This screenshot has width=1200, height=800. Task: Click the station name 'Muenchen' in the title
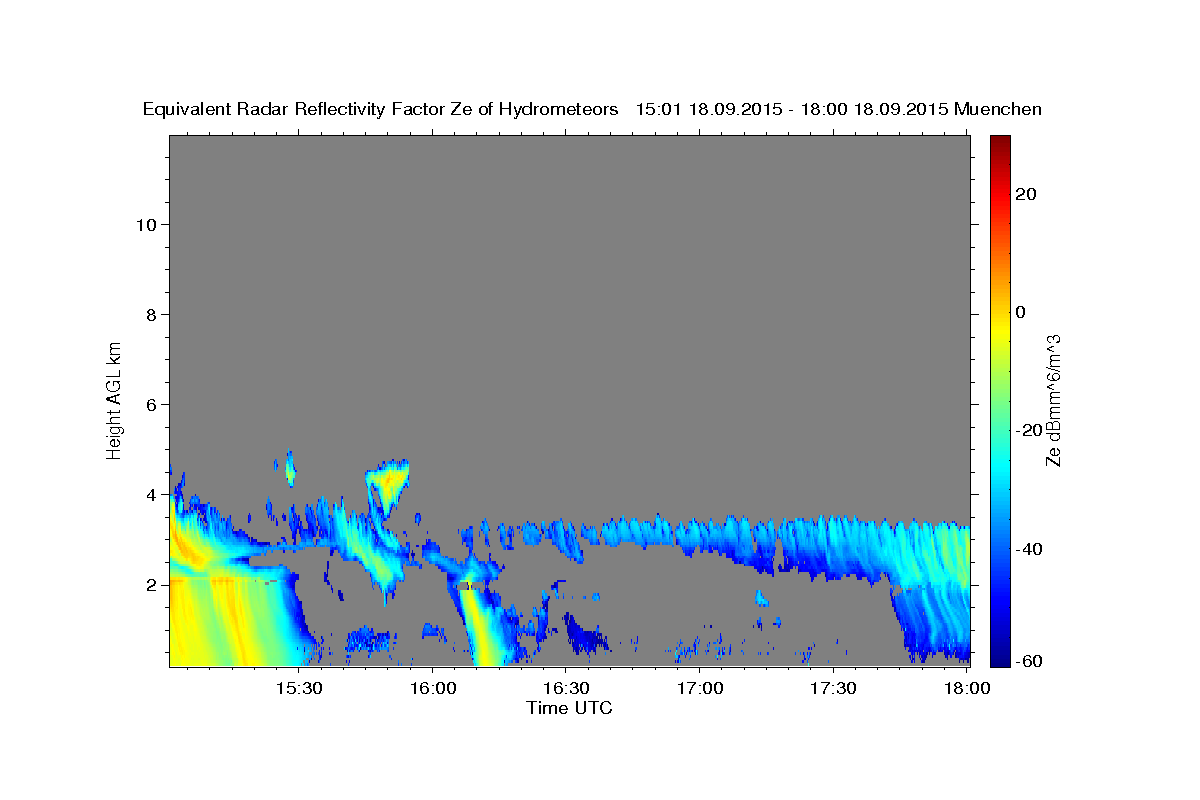(998, 110)
